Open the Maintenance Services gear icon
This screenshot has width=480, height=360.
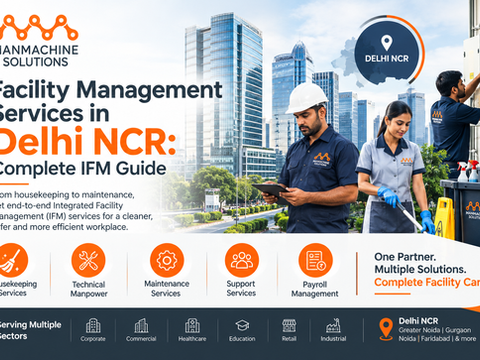167,260
